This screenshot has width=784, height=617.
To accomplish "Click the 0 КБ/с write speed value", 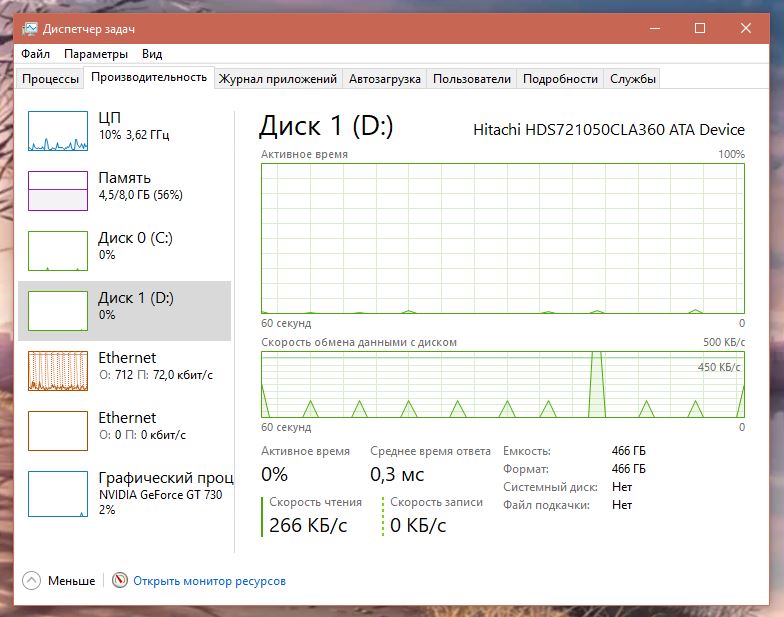I will click(418, 526).
